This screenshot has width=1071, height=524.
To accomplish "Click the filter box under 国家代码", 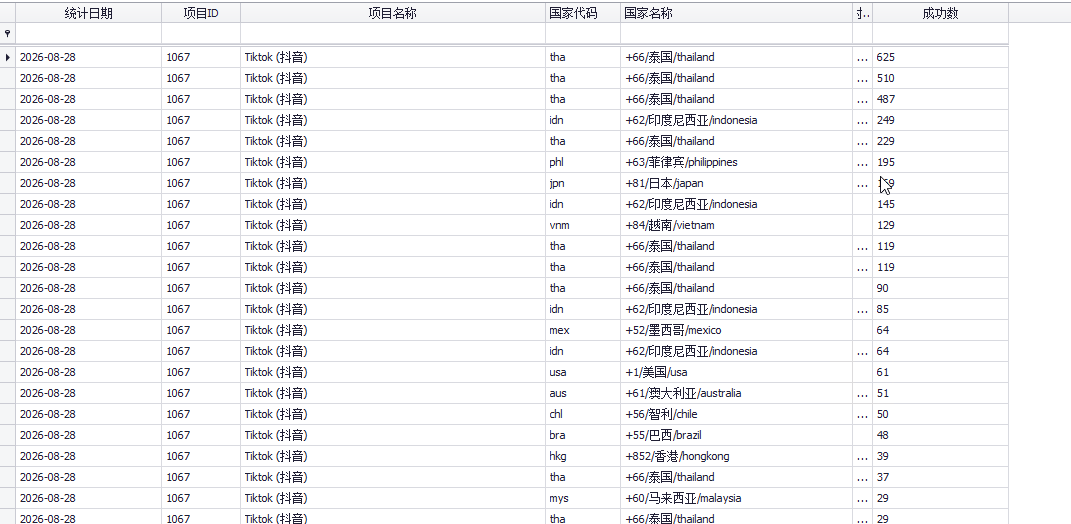I will point(583,33).
